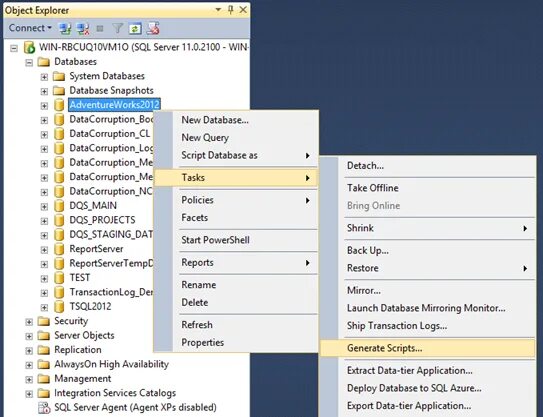Choose New Database... from context menu

coord(236,120)
